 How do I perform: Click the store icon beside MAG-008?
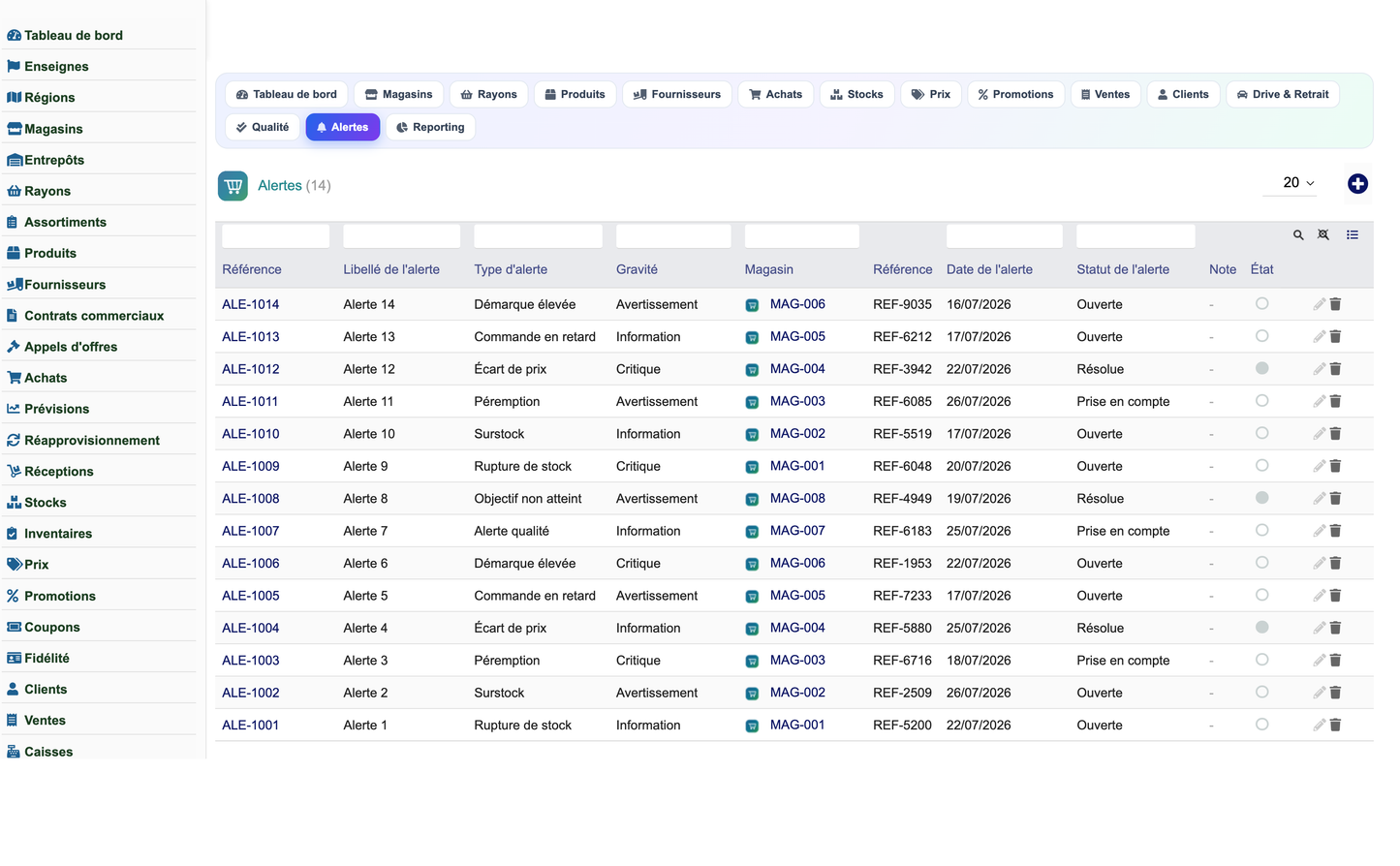(x=752, y=499)
